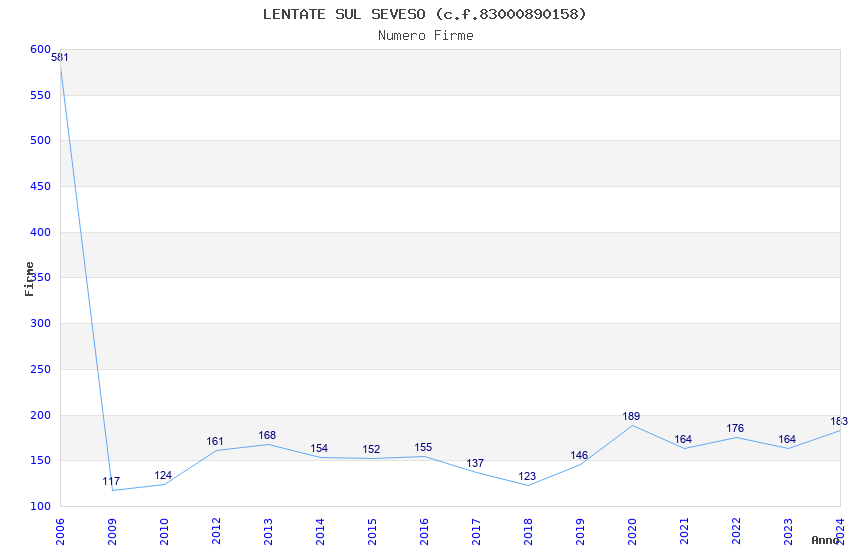Select the 2020 year on x-axis
The image size is (850, 550).
click(x=632, y=532)
